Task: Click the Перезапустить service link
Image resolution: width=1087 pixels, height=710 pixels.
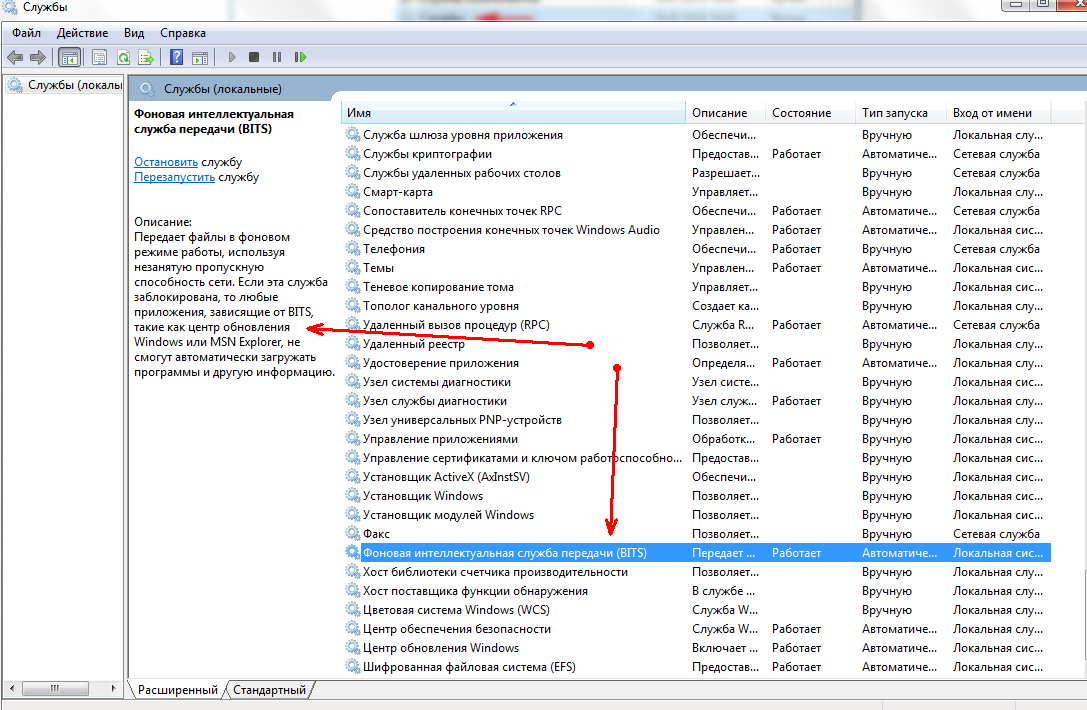Action: point(174,177)
